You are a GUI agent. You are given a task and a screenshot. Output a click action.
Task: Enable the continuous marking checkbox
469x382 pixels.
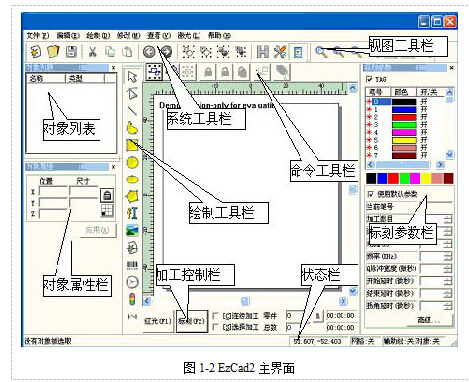pyautogui.click(x=216, y=315)
